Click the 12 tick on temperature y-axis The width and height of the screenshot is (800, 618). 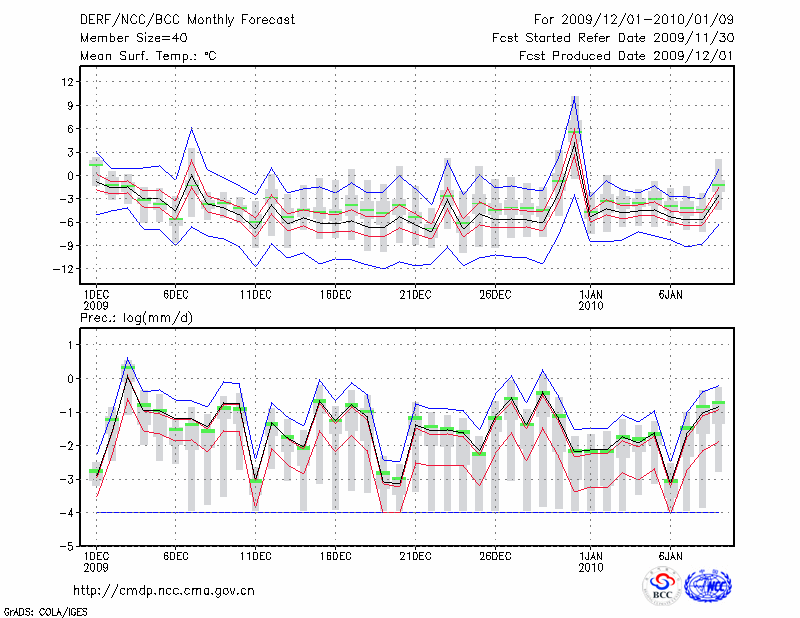(x=68, y=82)
